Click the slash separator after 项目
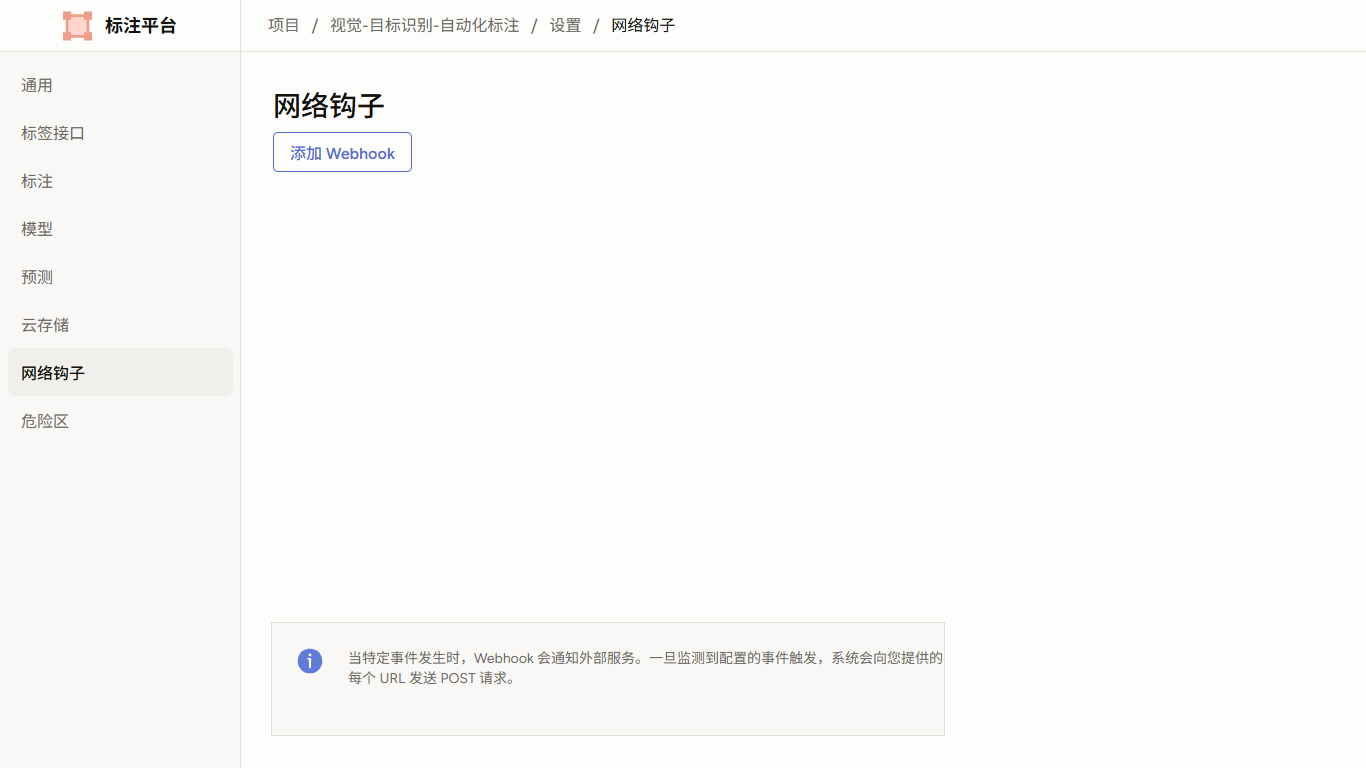 315,26
